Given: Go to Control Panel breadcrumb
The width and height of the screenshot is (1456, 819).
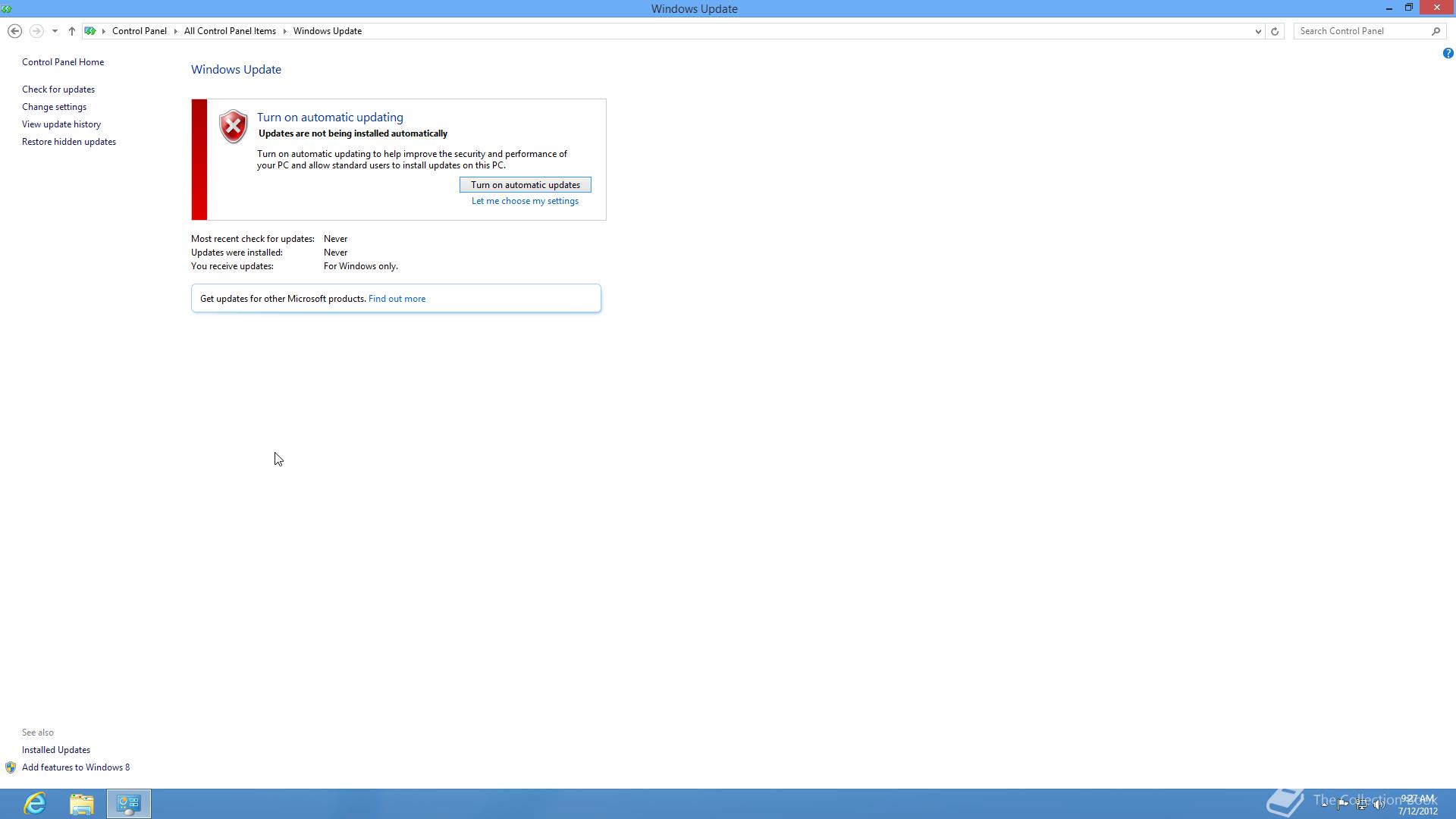Looking at the screenshot, I should point(140,31).
